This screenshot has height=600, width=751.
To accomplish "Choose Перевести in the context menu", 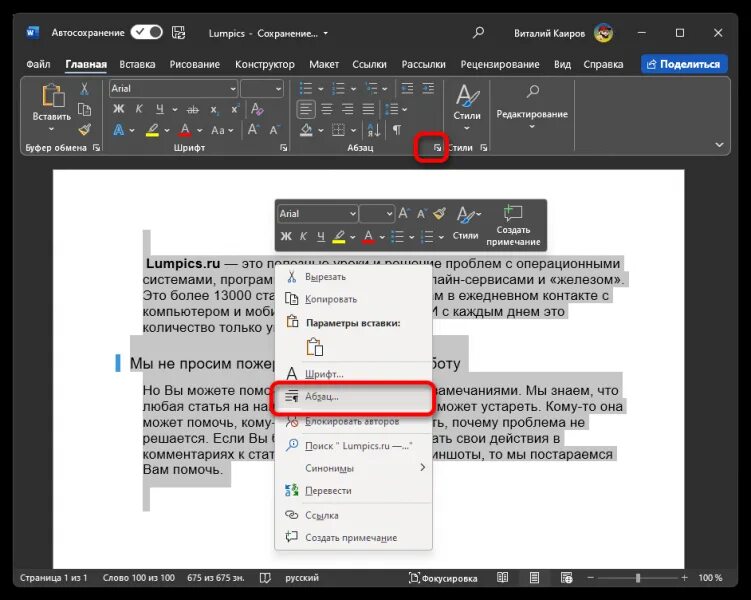I will point(353,491).
